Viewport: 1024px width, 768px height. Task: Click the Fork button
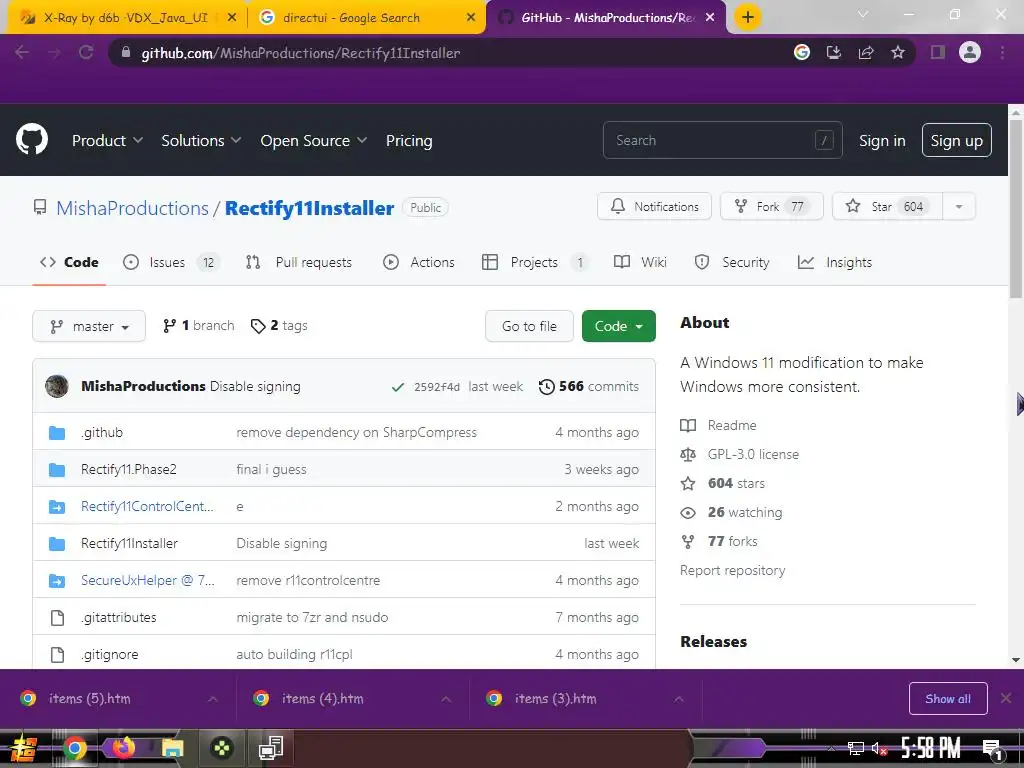point(771,206)
